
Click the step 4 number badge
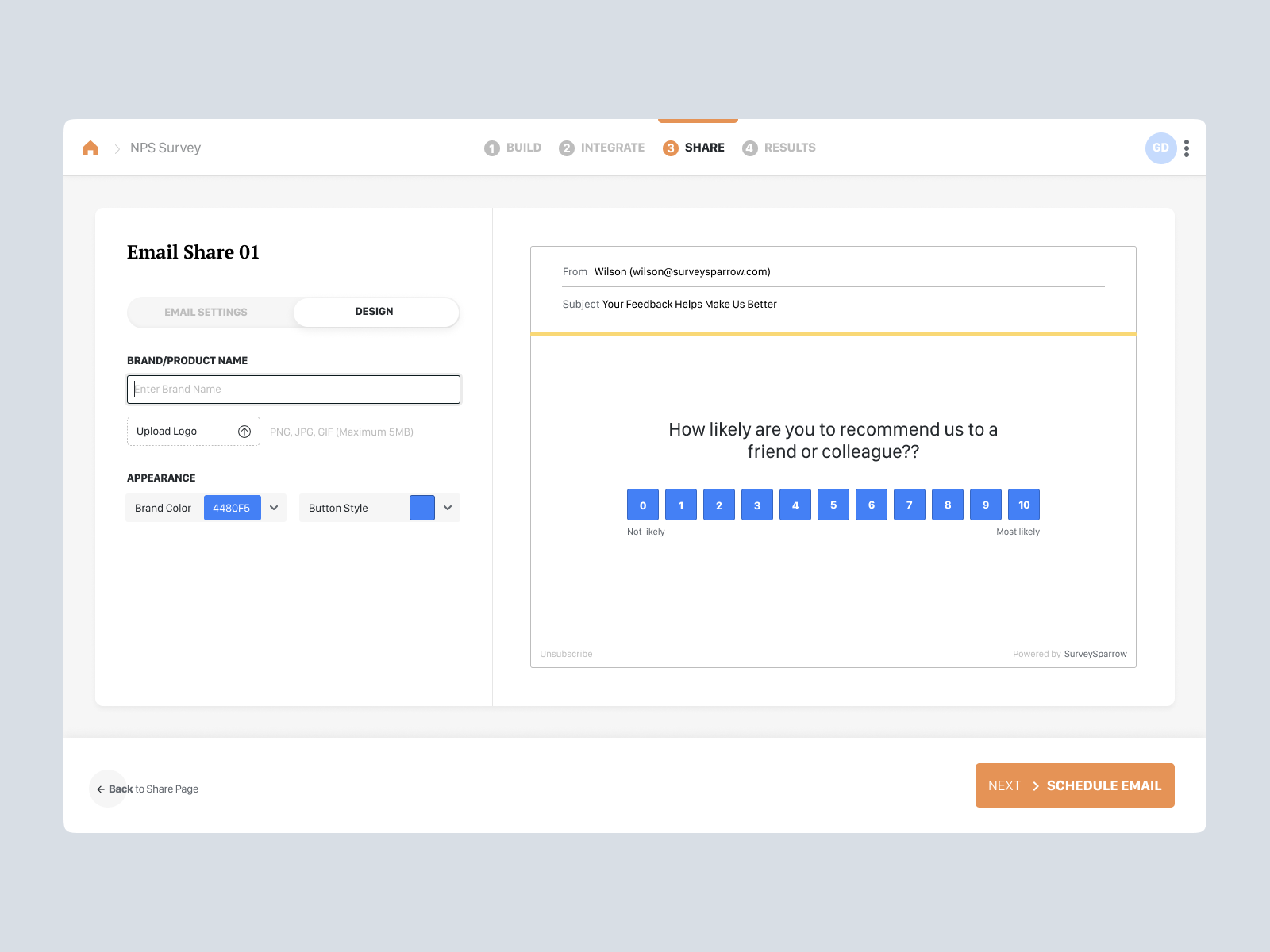750,148
